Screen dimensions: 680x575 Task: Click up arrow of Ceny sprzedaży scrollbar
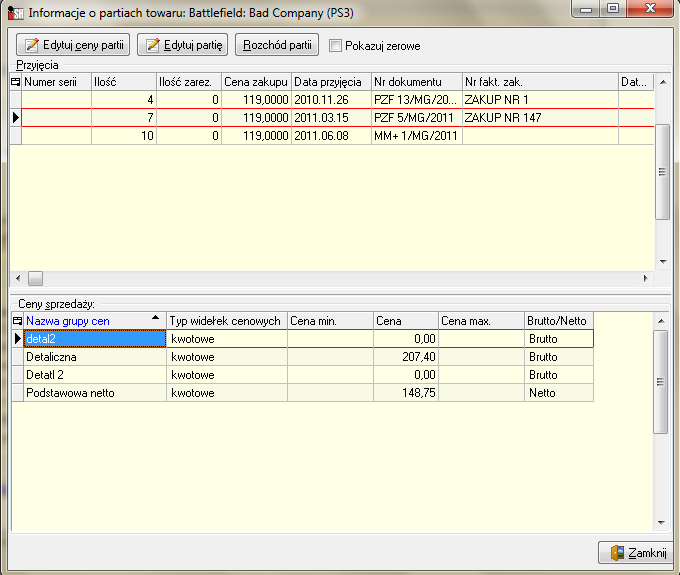coord(661,321)
